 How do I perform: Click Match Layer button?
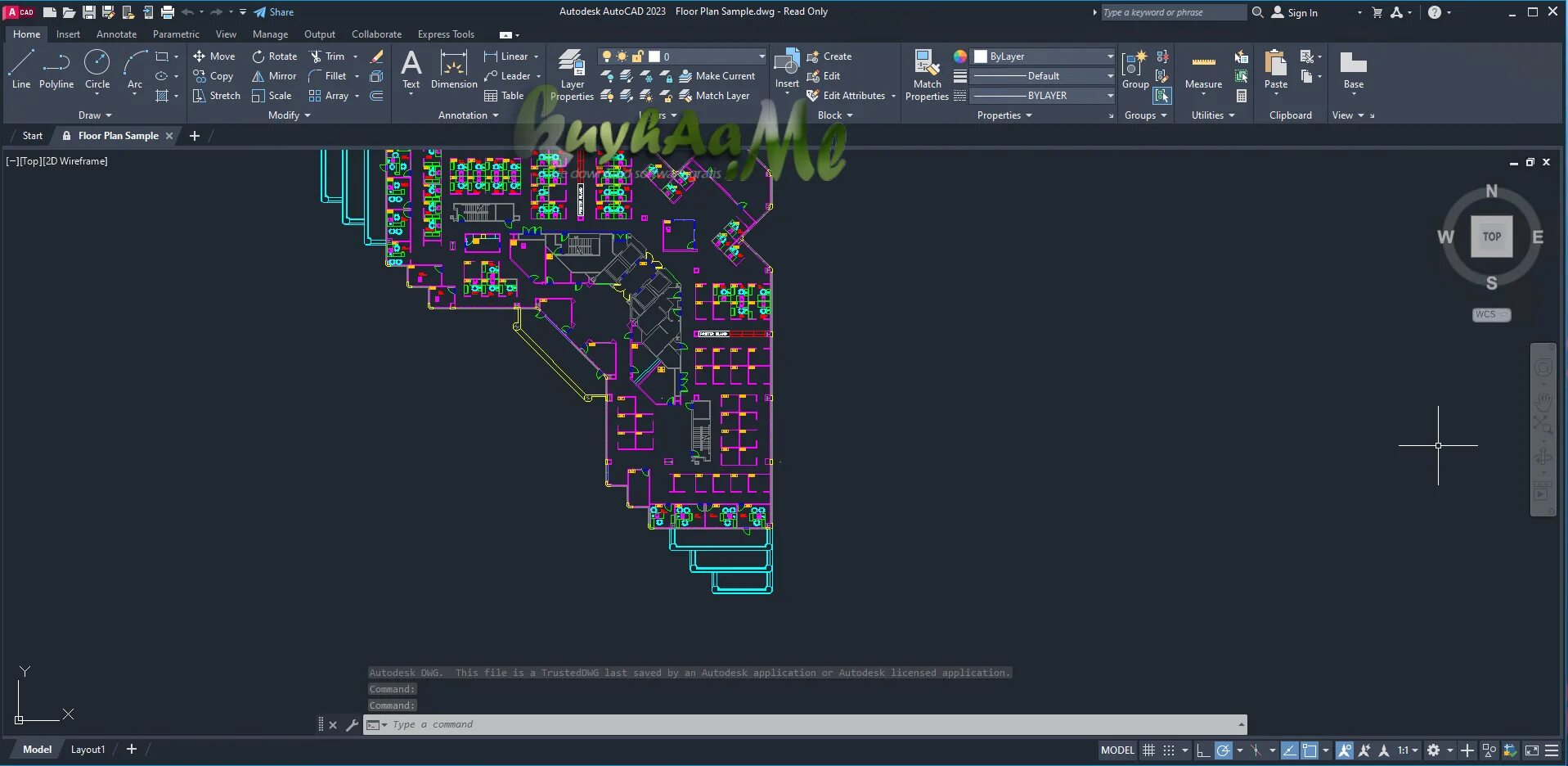[x=714, y=96]
